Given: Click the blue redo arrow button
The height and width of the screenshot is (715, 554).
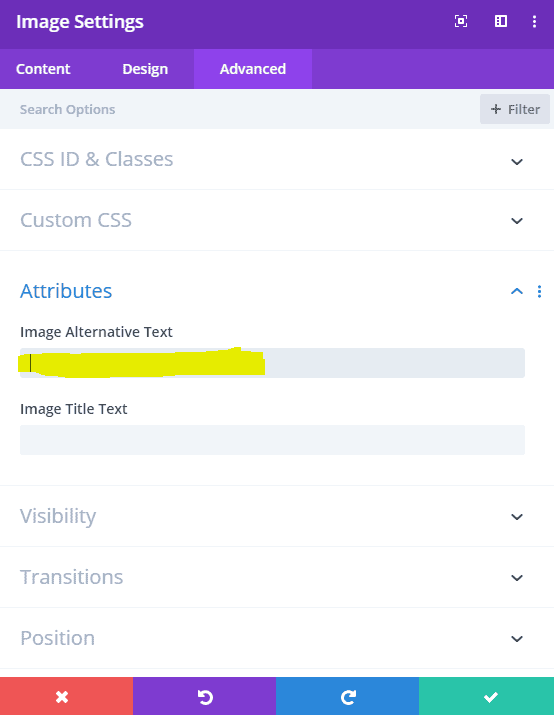Looking at the screenshot, I should (x=347, y=696).
